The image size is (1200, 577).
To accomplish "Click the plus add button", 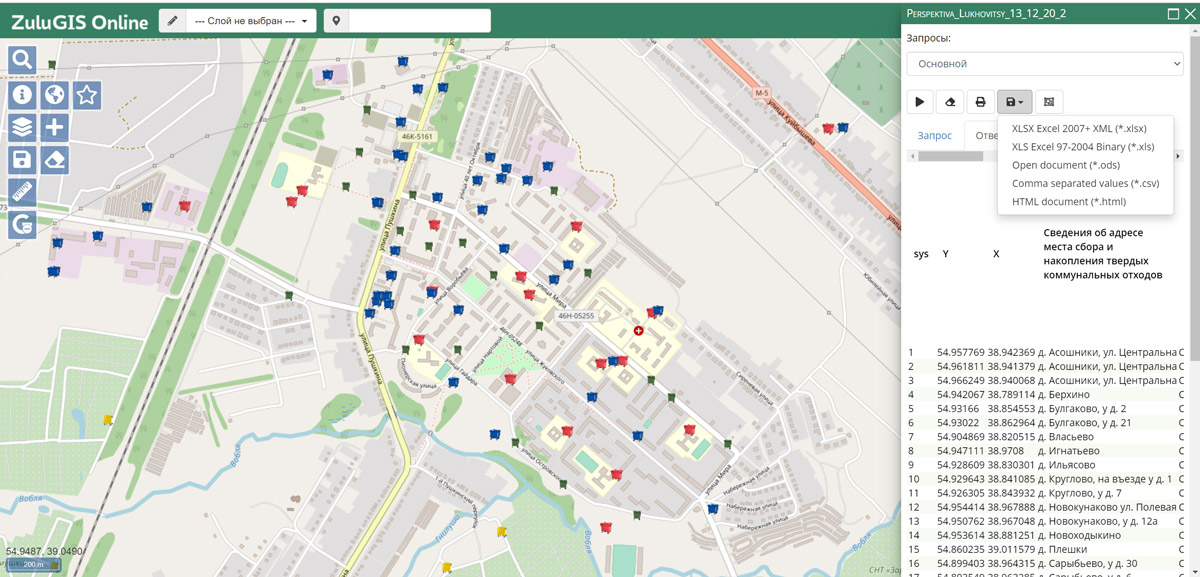I will pos(55,127).
